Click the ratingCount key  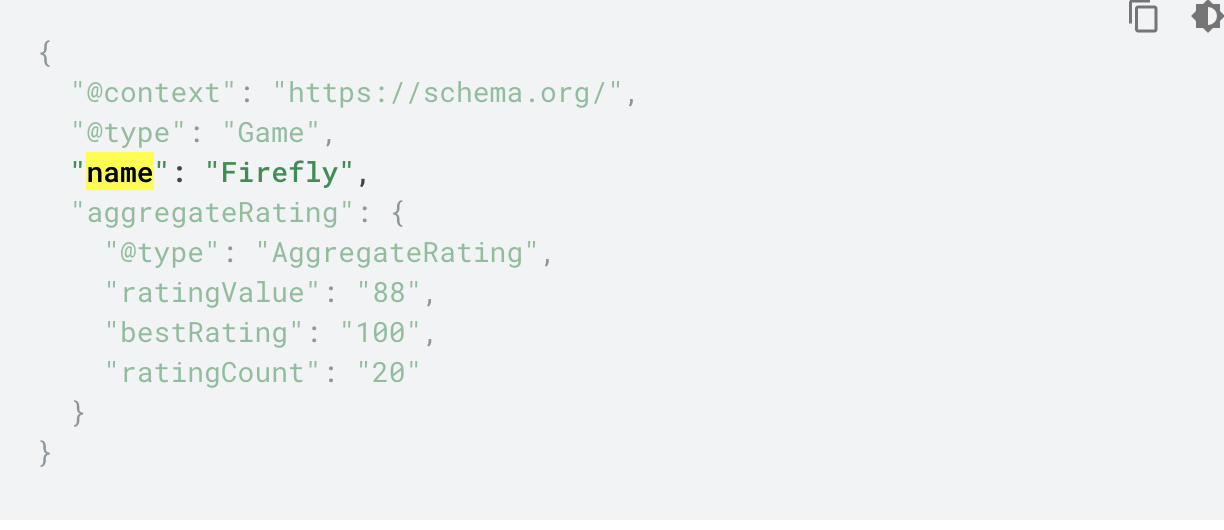point(213,373)
